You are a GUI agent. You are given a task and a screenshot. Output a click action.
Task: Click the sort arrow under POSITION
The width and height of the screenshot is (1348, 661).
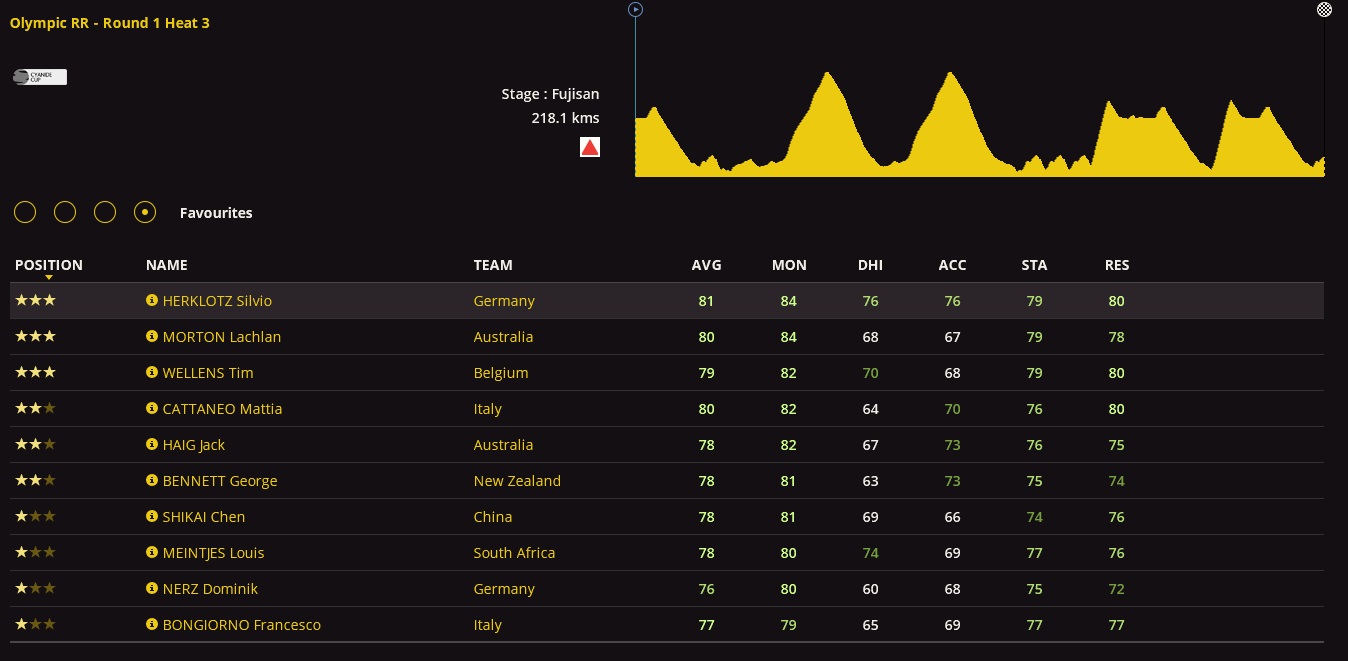click(x=48, y=277)
